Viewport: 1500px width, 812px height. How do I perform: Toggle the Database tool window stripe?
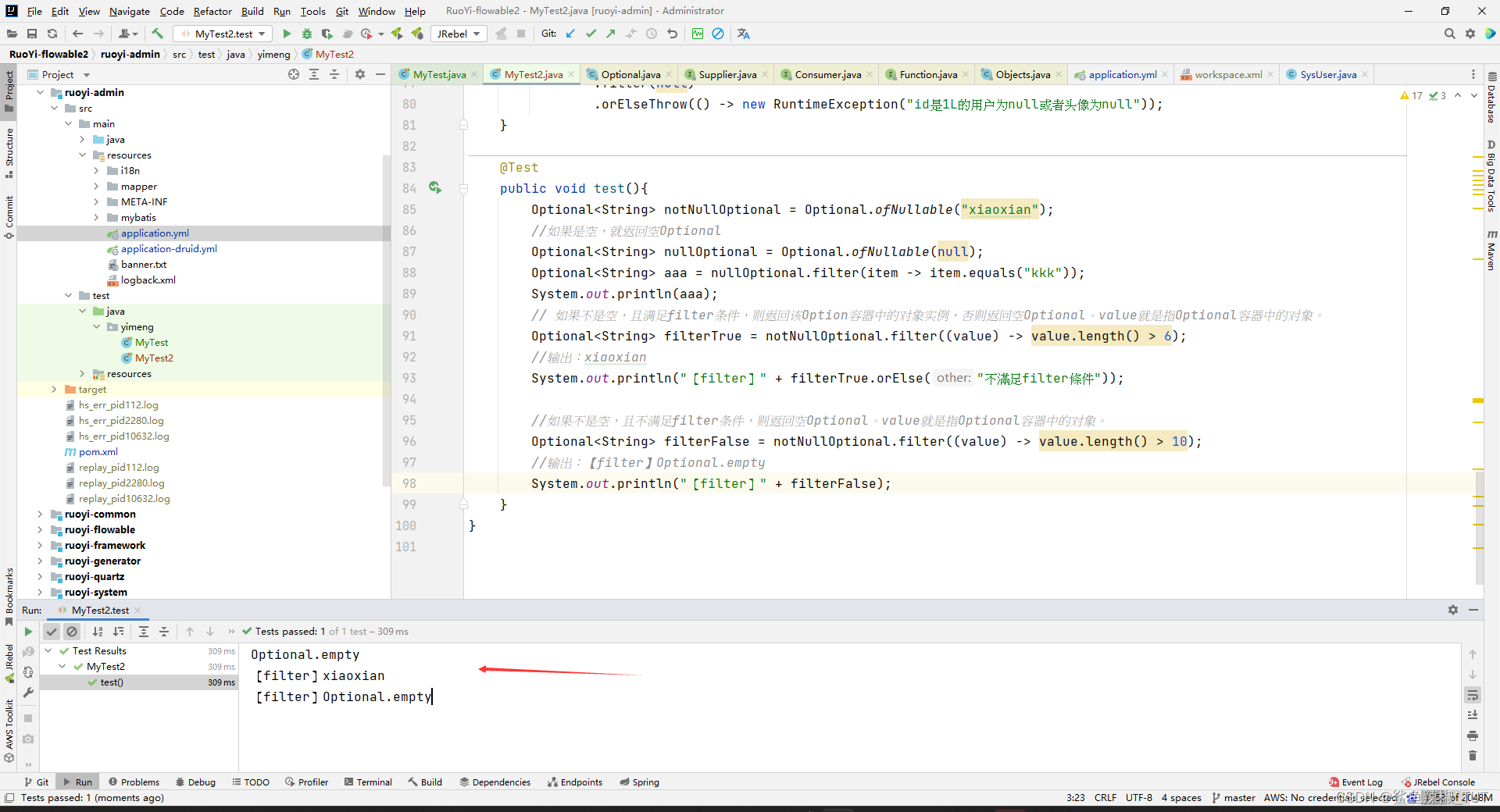[x=1491, y=98]
